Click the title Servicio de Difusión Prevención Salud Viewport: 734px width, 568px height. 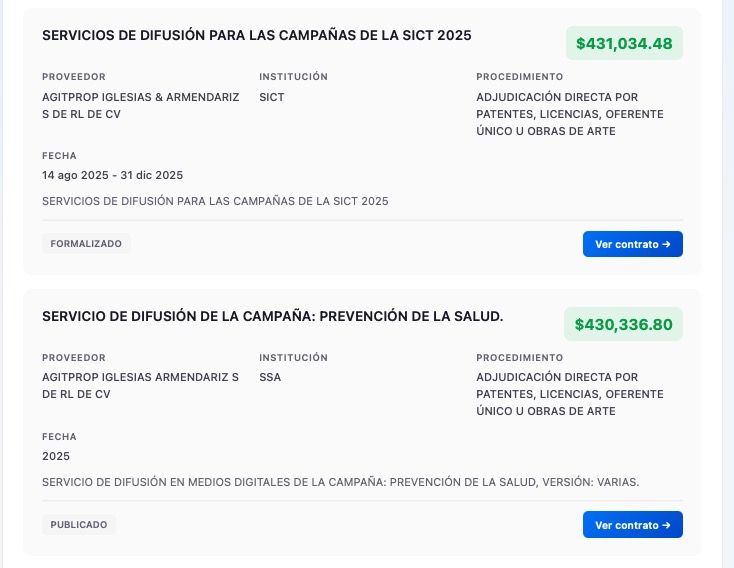point(272,316)
